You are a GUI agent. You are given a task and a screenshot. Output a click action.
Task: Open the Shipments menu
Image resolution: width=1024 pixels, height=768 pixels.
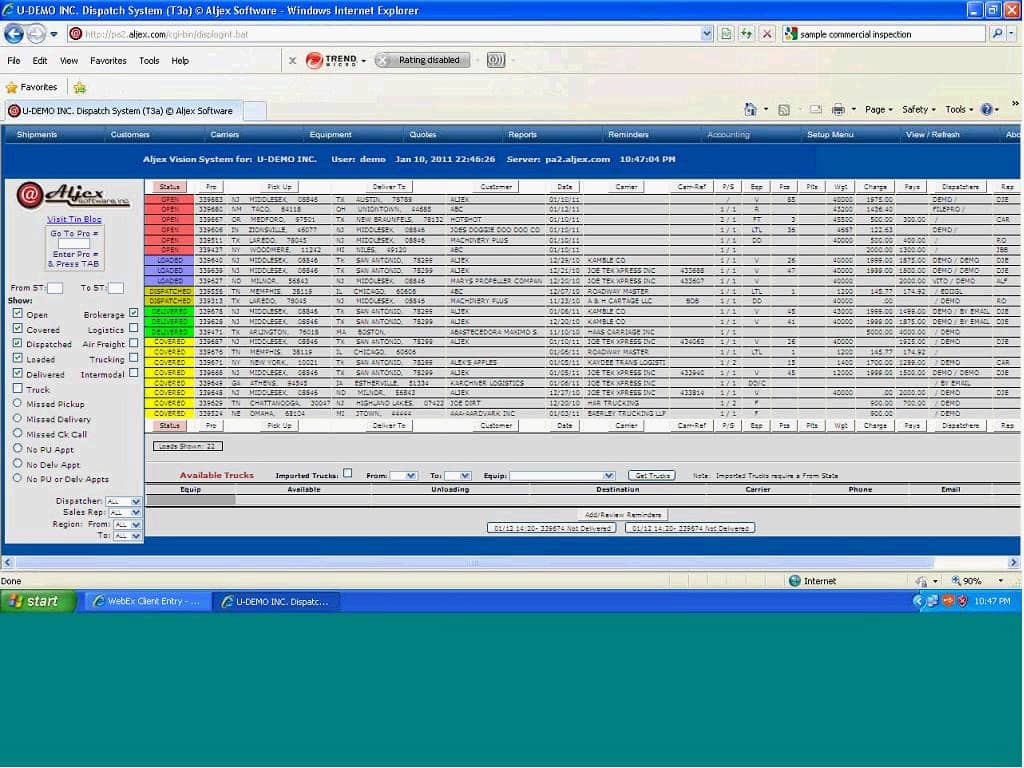coord(37,135)
